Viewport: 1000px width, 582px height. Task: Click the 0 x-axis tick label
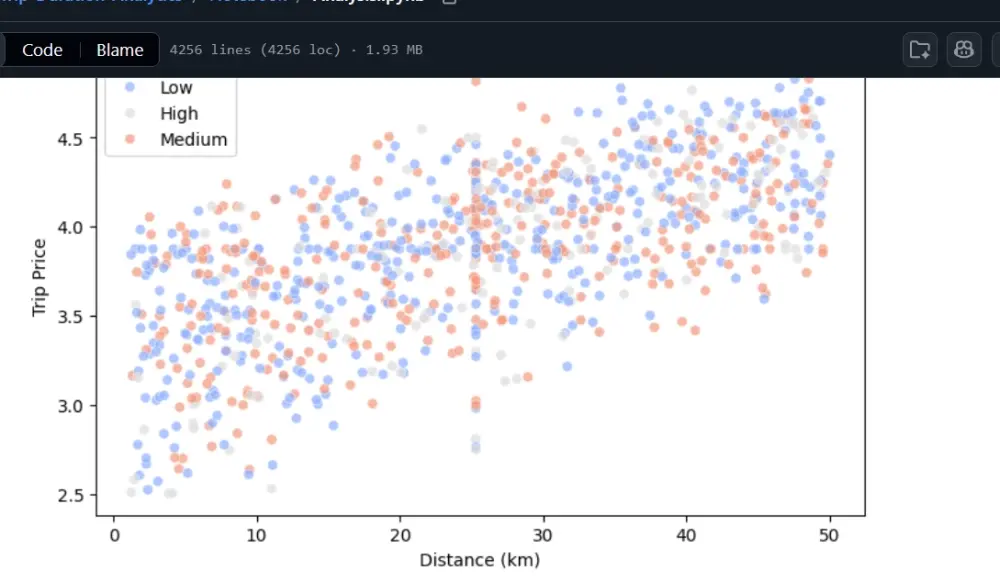[114, 535]
